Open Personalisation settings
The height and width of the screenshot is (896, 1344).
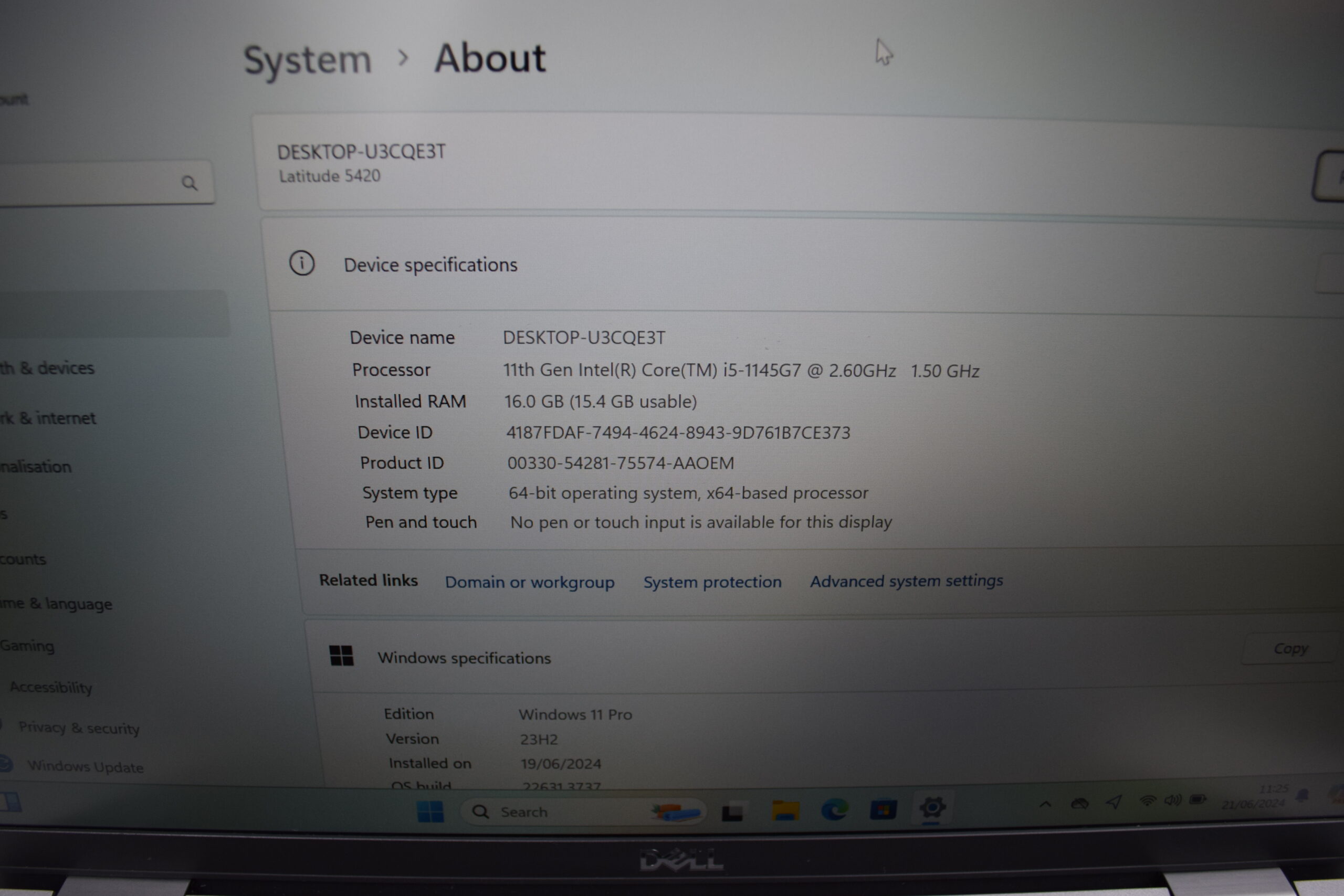click(36, 467)
